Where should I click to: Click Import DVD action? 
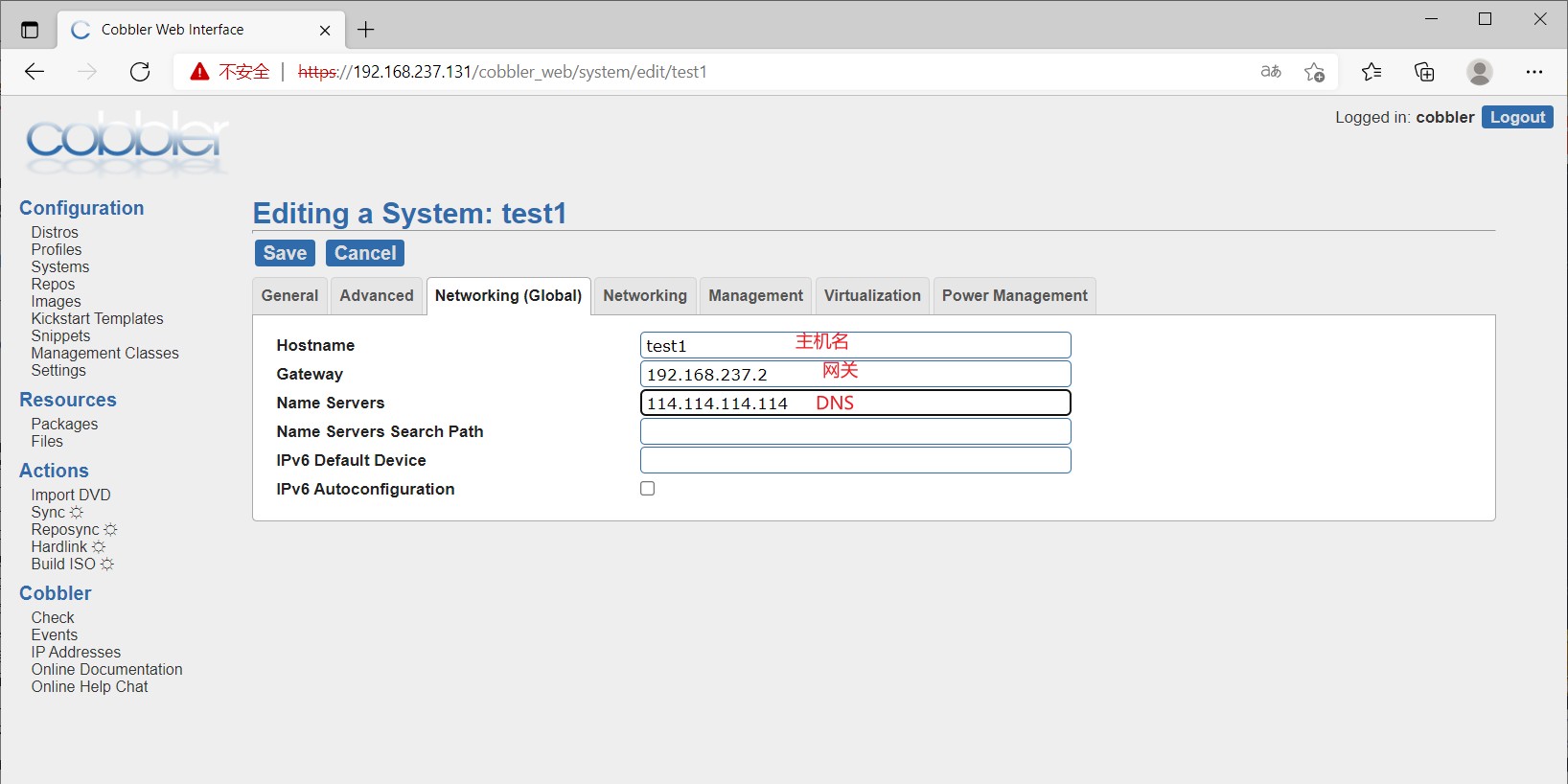71,495
